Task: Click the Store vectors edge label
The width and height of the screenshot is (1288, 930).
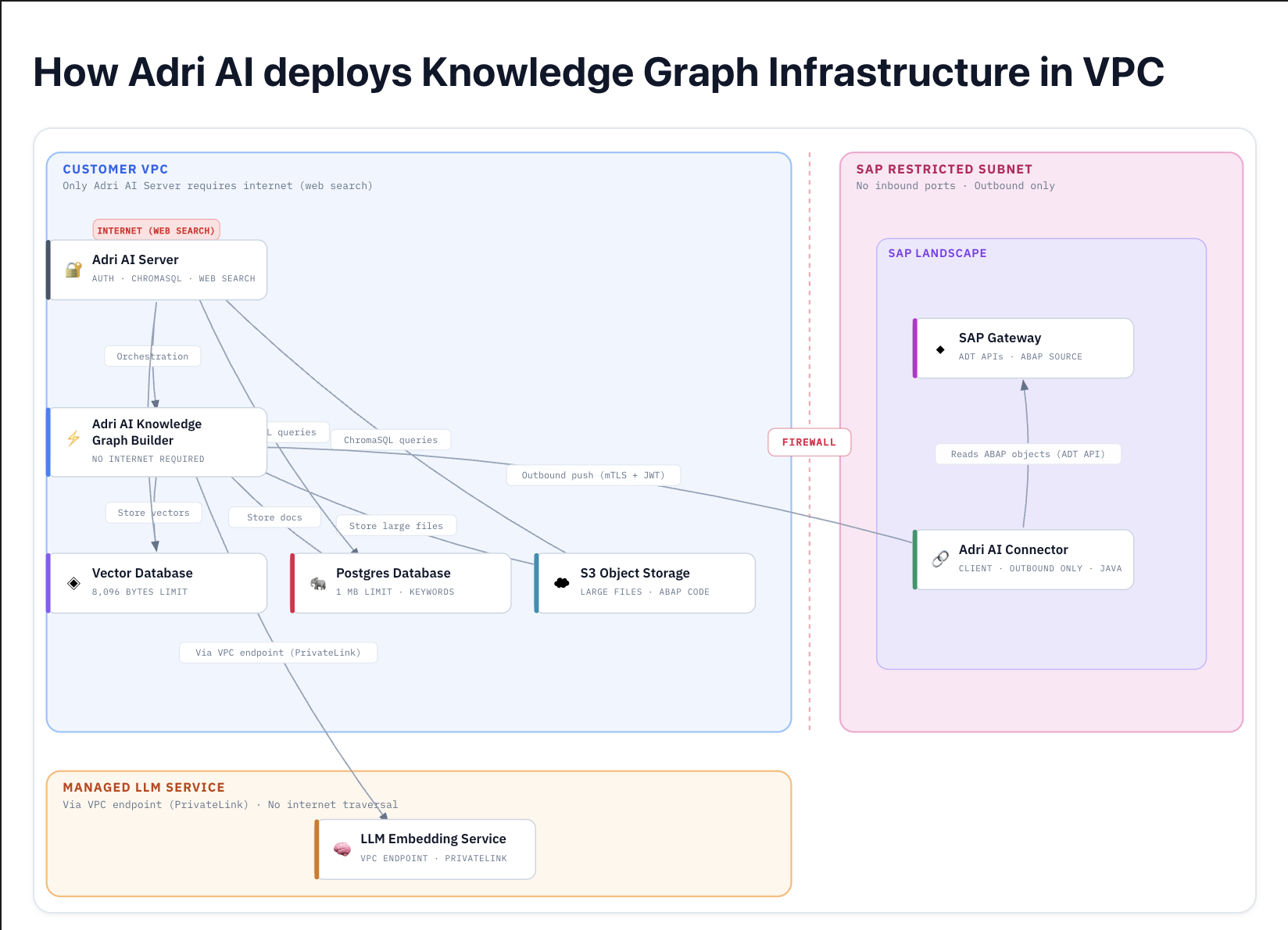Action: [154, 513]
